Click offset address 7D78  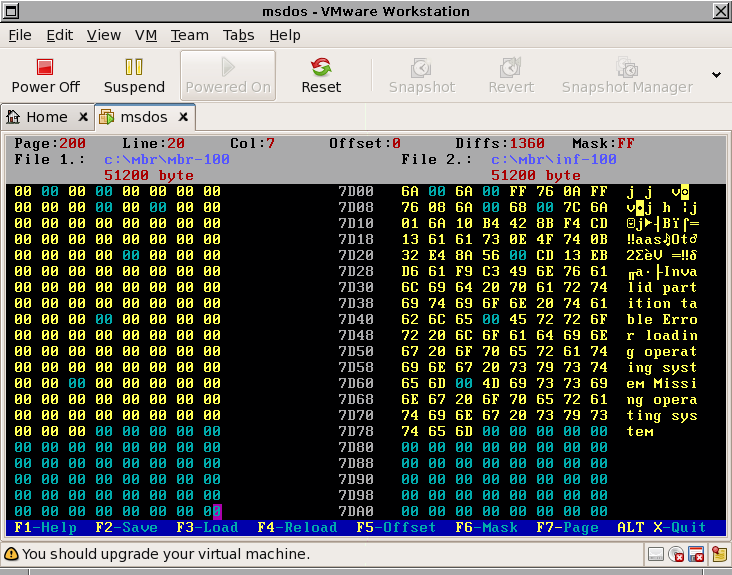(x=356, y=431)
